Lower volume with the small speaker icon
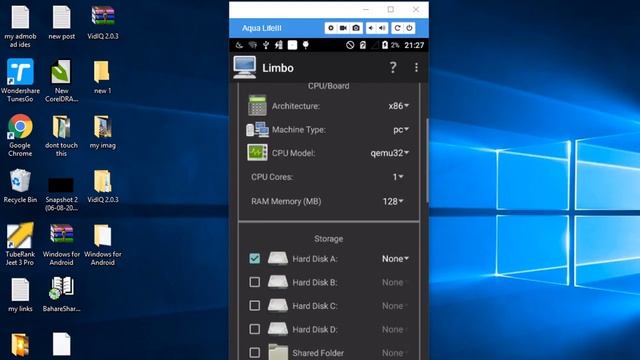Screen dimensions: 640x360 (371, 28)
